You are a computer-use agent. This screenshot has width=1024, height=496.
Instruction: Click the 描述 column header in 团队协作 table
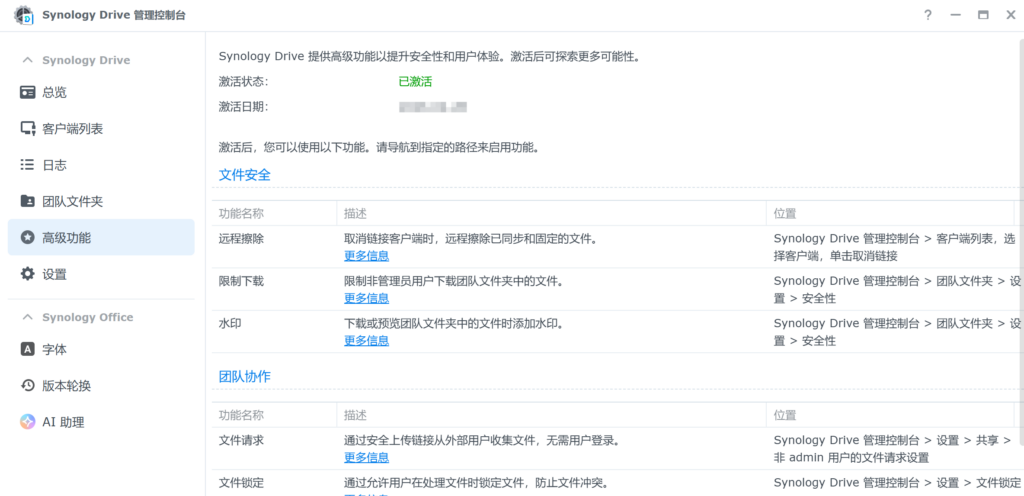[355, 415]
